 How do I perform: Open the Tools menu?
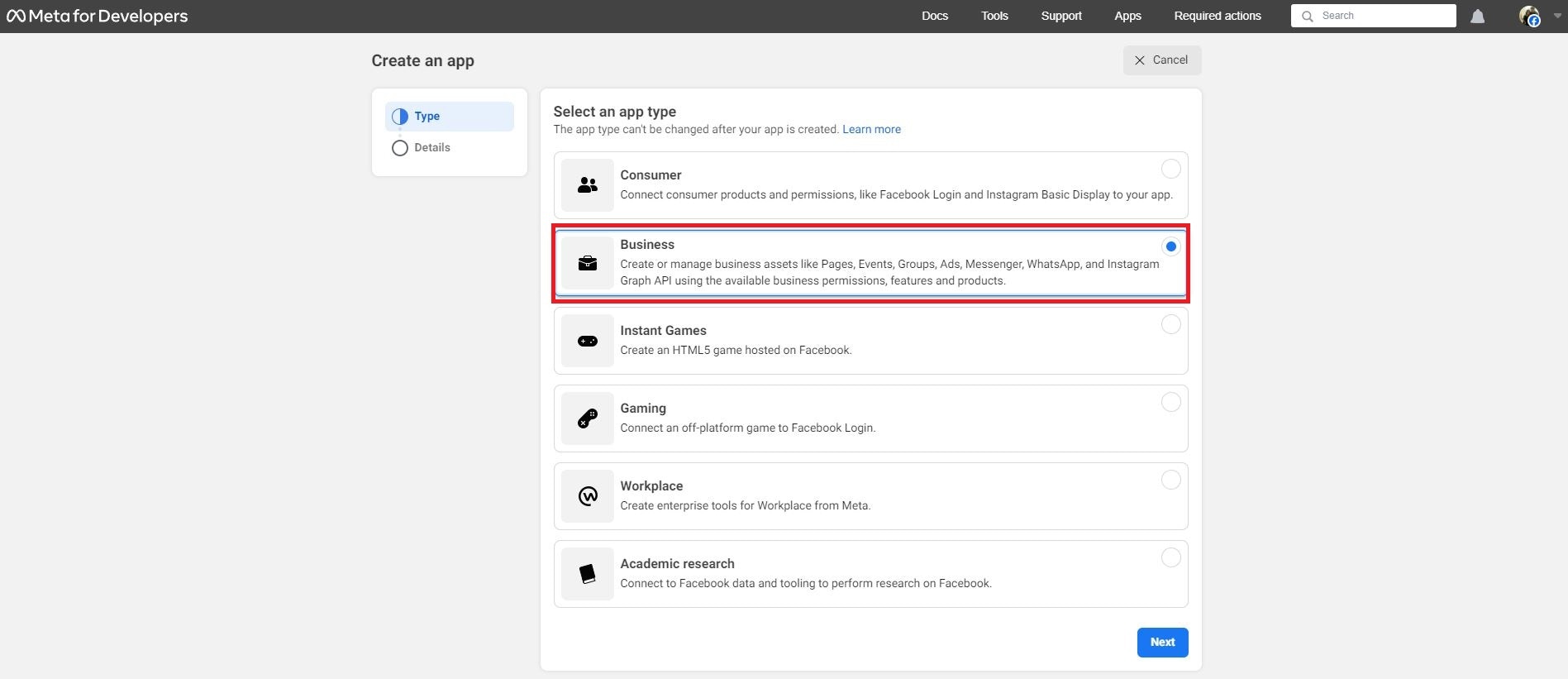[994, 16]
